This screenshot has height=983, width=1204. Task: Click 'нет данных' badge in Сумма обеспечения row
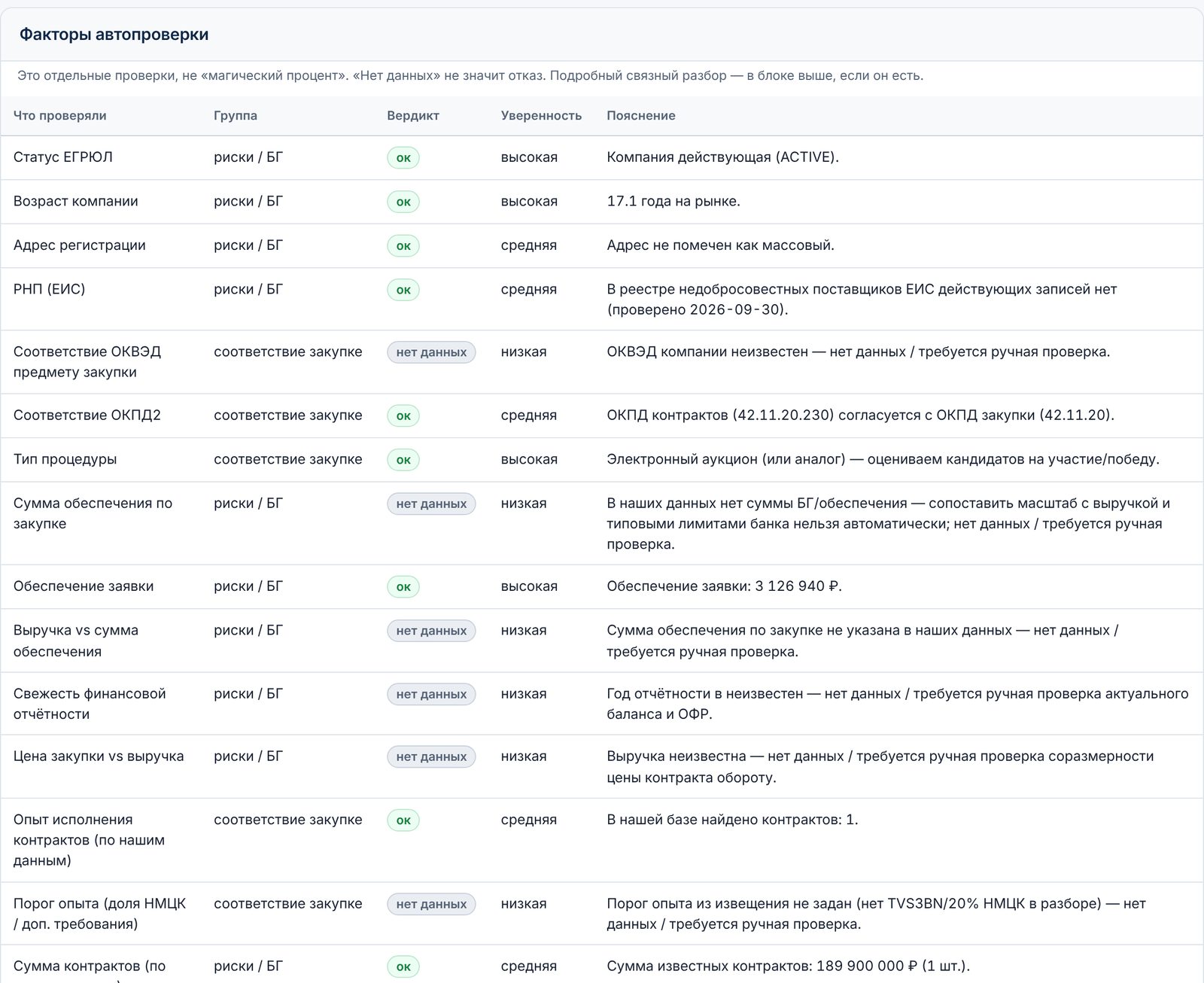431,504
